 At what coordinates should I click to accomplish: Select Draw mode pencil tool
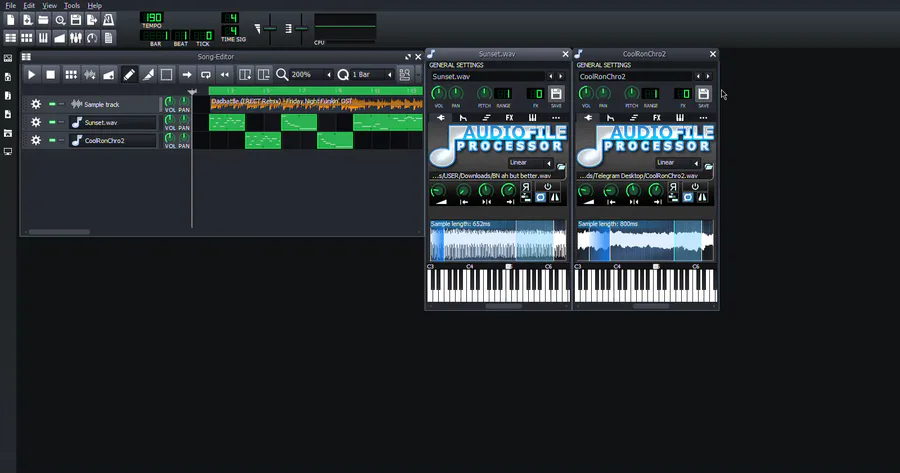[129, 75]
